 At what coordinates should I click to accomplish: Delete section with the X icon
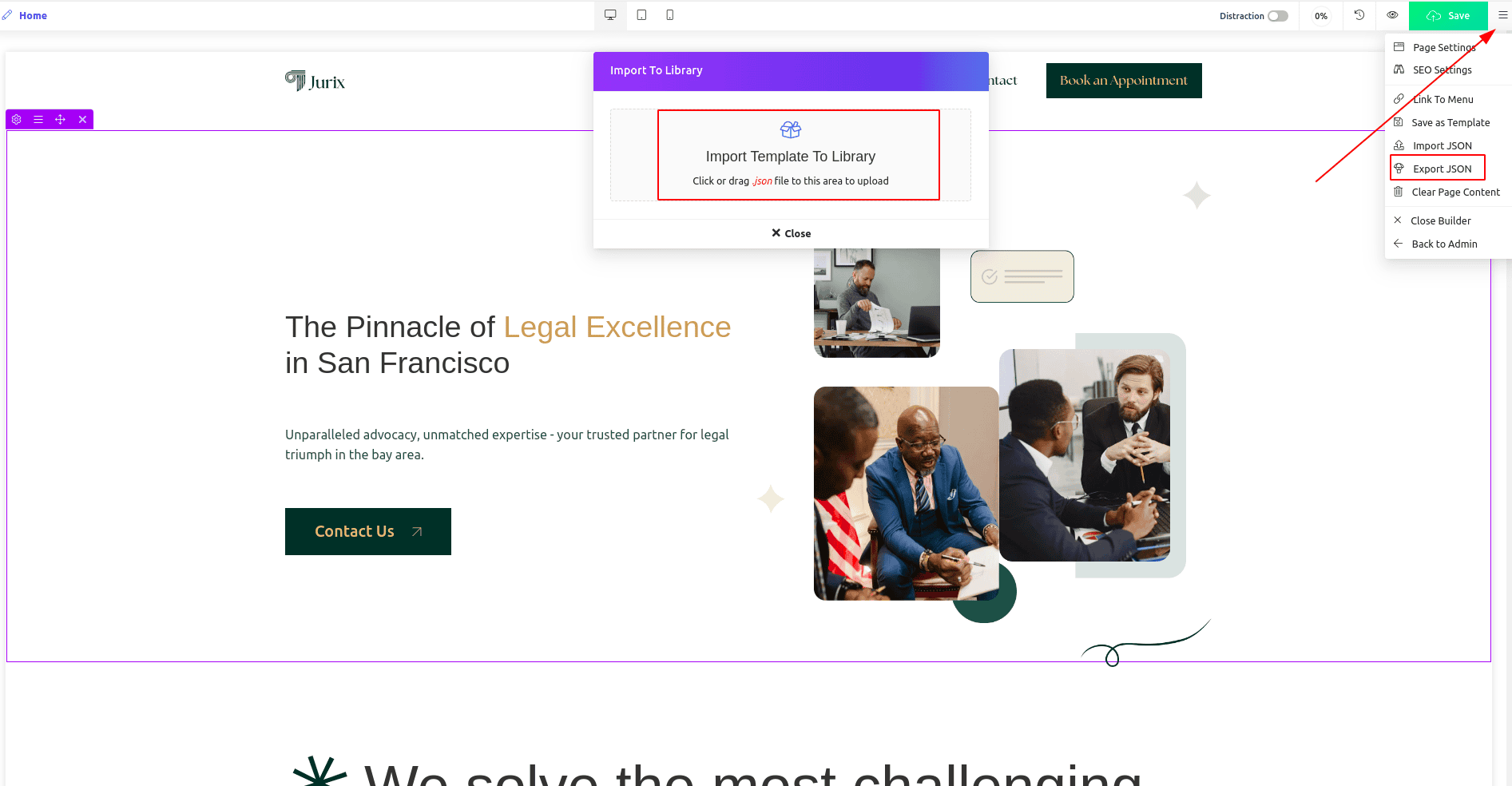[x=82, y=120]
